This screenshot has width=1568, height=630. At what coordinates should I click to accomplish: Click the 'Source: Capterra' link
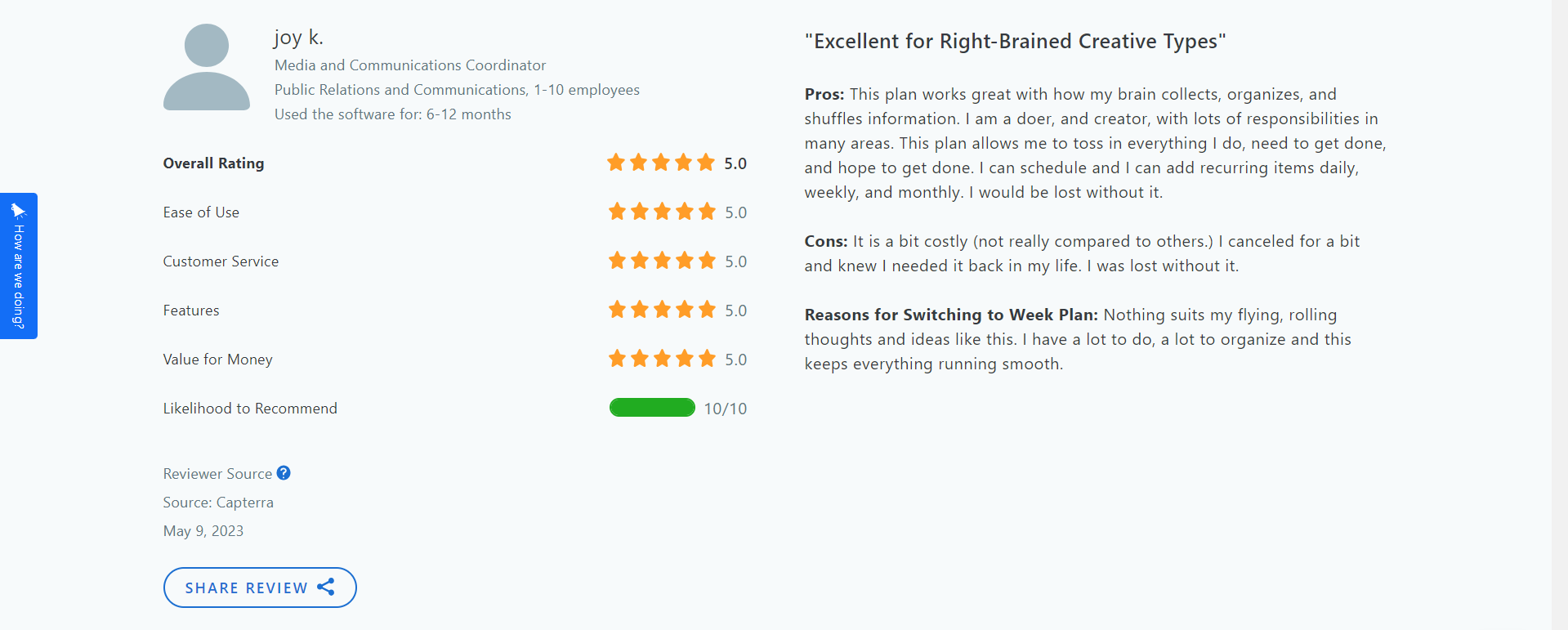click(x=217, y=502)
